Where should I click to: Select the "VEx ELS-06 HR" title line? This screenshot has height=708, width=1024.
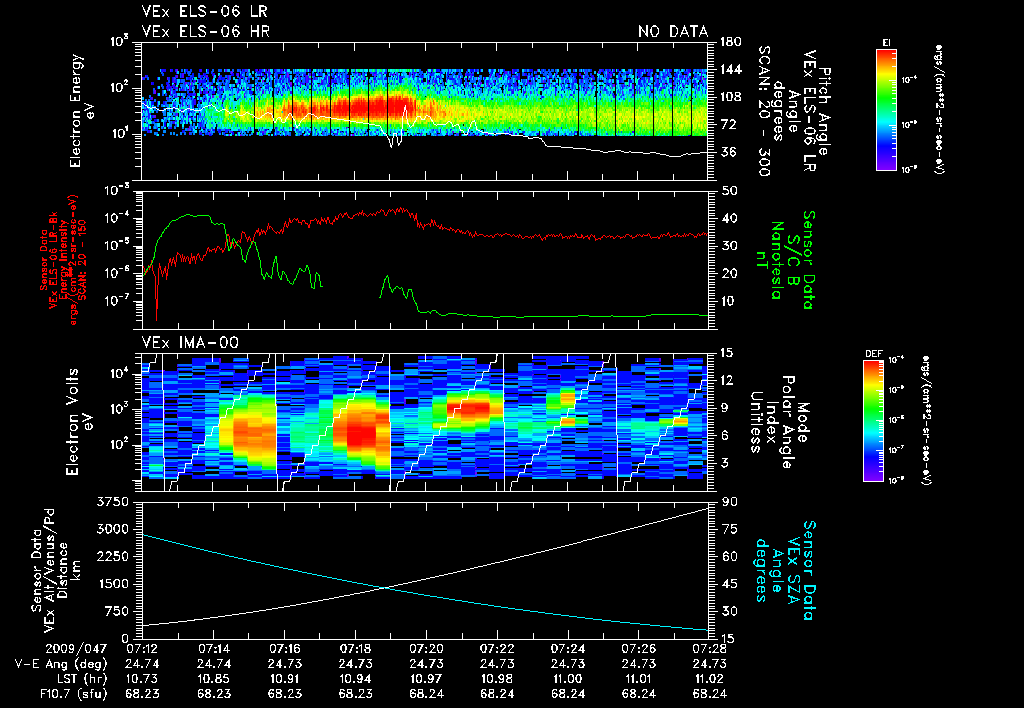[x=206, y=31]
